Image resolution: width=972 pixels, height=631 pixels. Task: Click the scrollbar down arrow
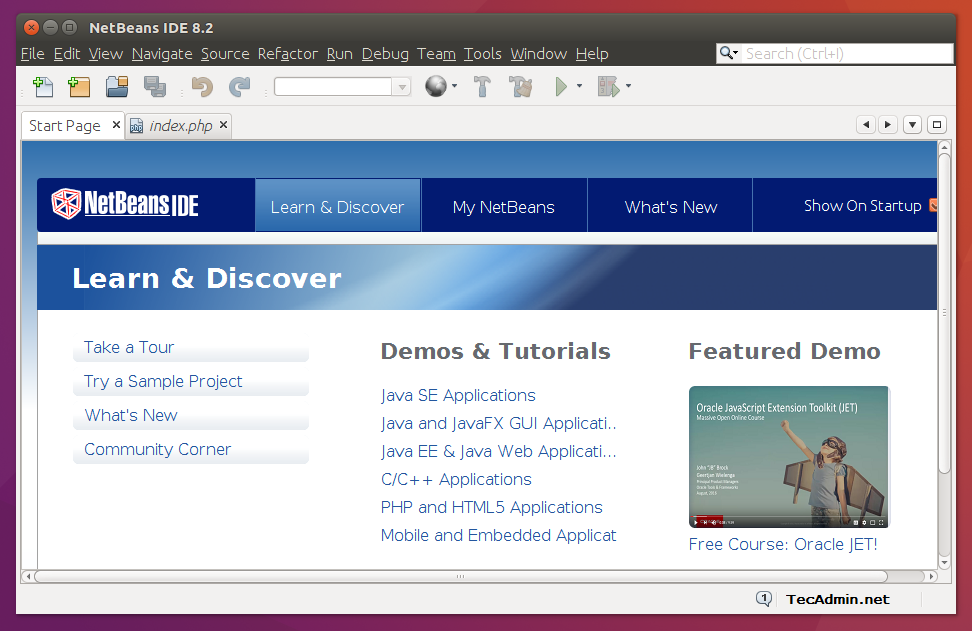point(944,563)
